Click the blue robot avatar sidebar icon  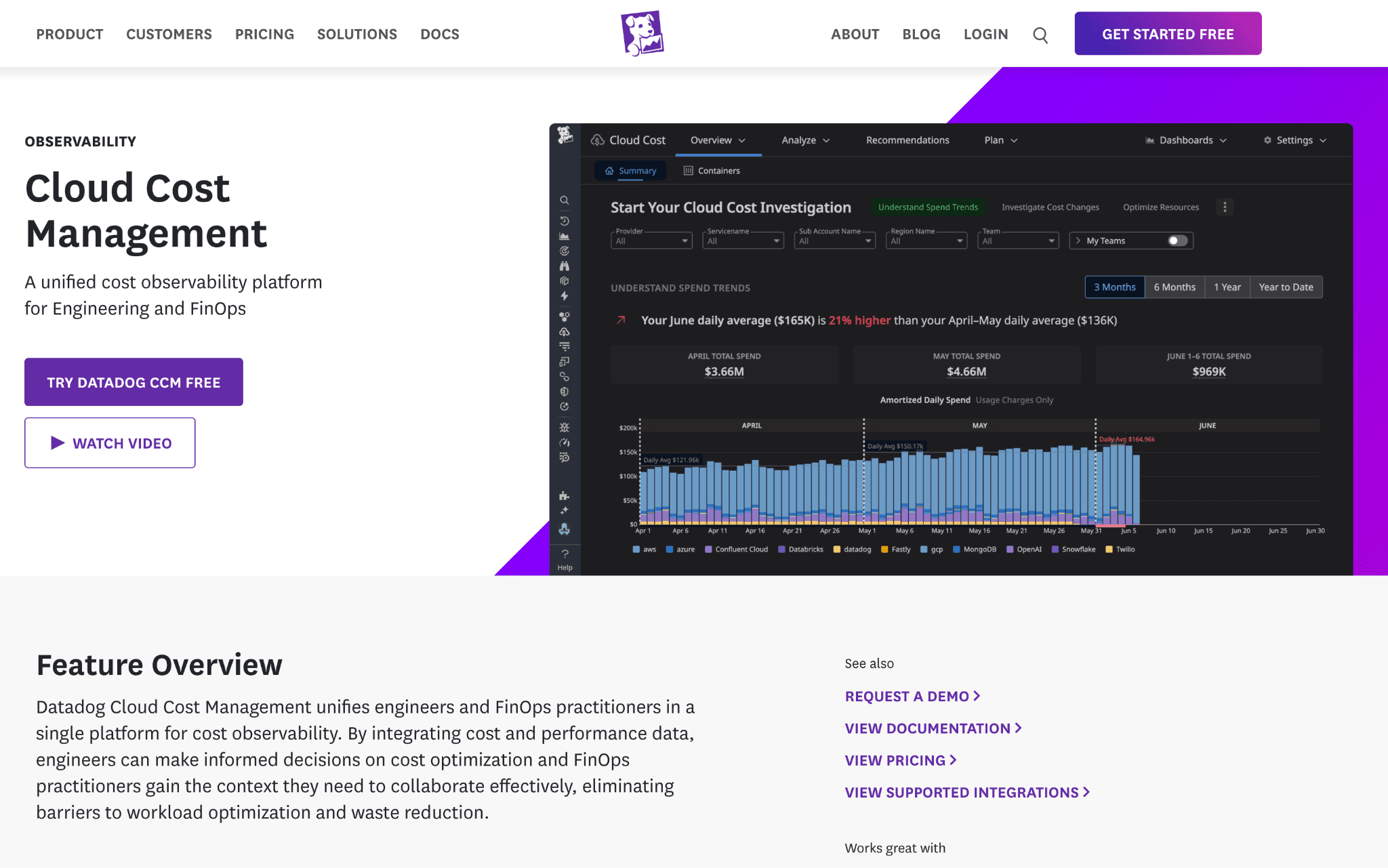[564, 529]
